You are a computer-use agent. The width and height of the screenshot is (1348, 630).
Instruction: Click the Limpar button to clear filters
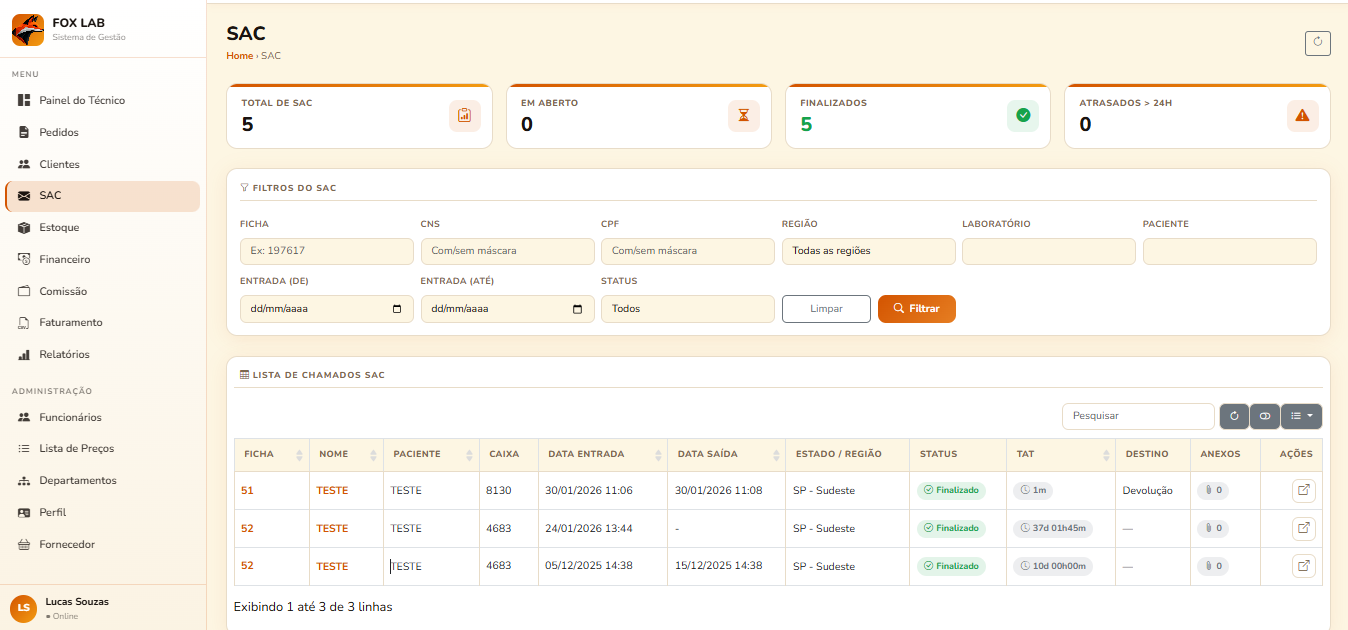click(x=826, y=309)
